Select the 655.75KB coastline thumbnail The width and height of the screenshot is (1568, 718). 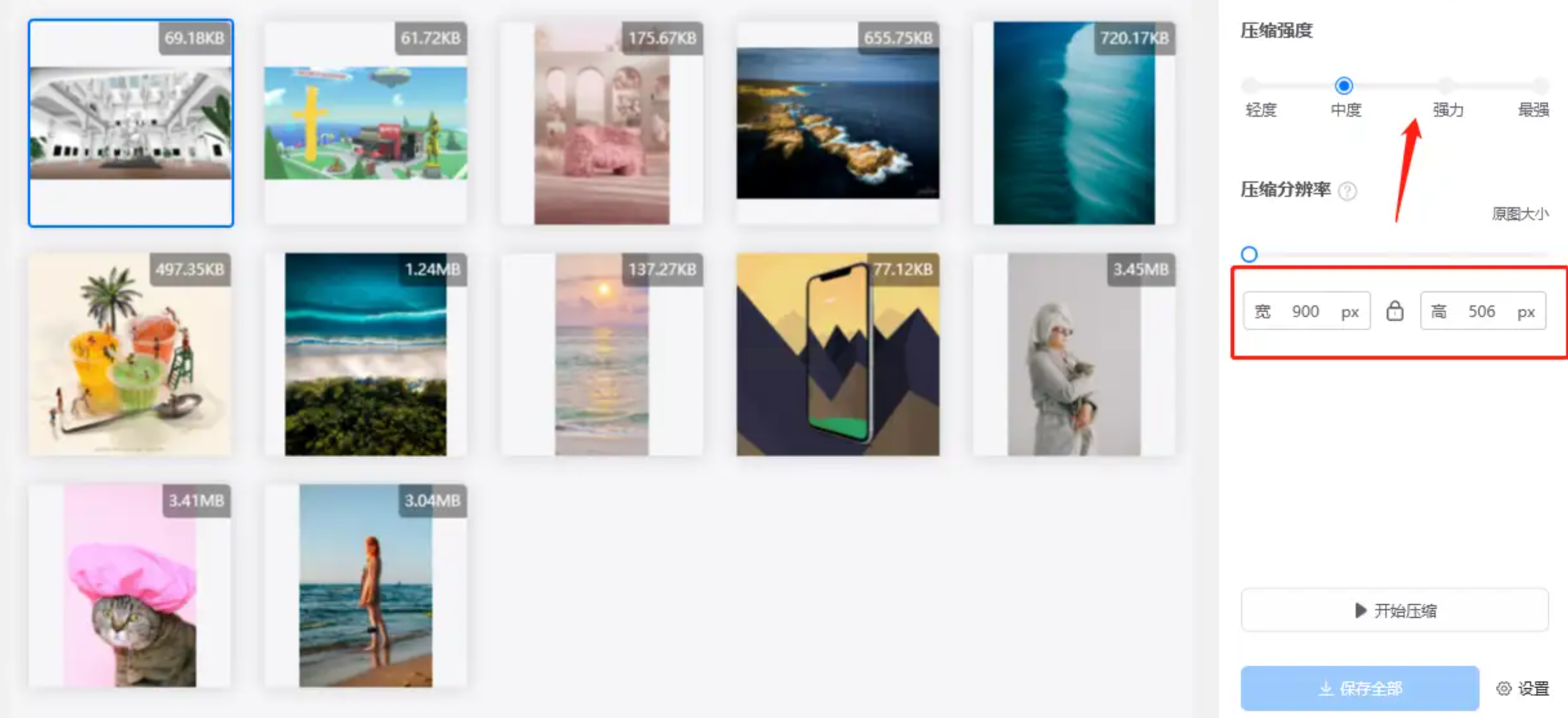pos(838,123)
